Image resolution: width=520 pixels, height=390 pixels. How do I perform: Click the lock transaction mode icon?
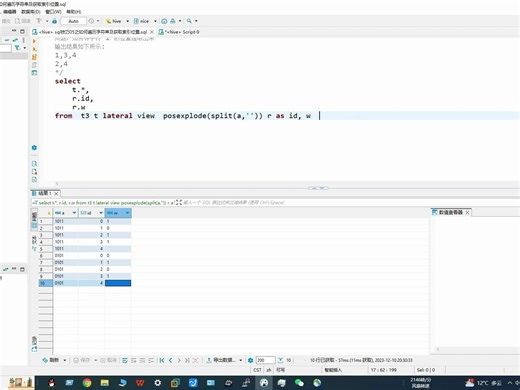pyautogui.click(x=54, y=21)
